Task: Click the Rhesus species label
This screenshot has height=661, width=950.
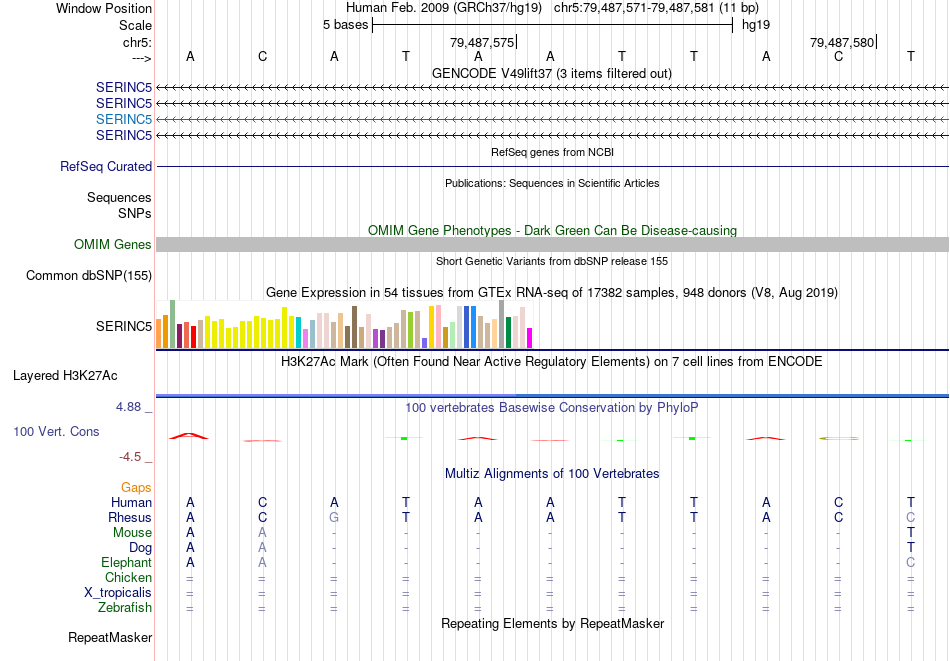Action: click(130, 518)
